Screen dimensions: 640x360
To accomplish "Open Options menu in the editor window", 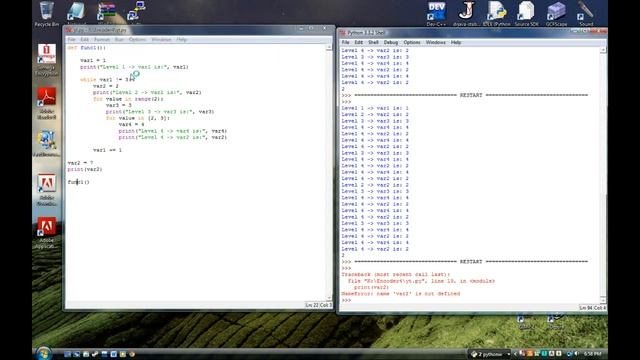I will tap(137, 40).
